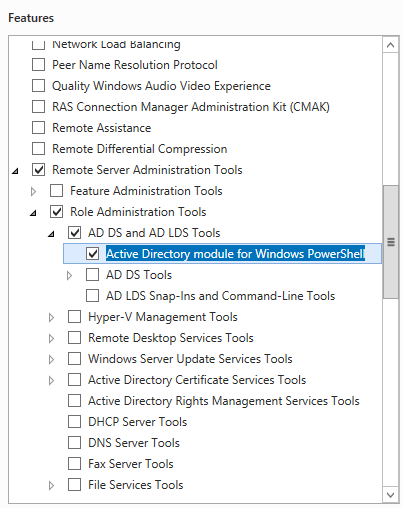Check the Remote Assistance checkbox
This screenshot has width=402, height=508.
point(38,128)
